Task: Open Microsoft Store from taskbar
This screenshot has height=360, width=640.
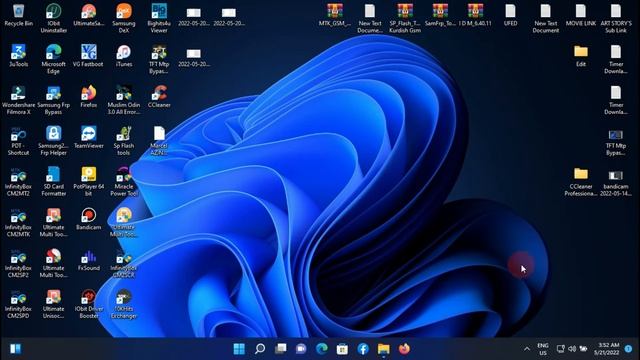Action: pos(342,349)
